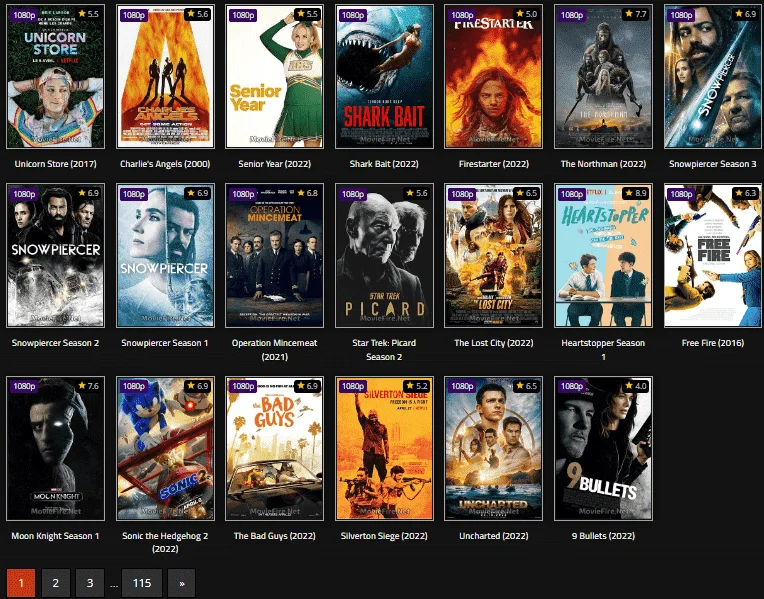Click the Moon Knight Season 1 title link
Screen dimensions: 764x599
pos(56,536)
